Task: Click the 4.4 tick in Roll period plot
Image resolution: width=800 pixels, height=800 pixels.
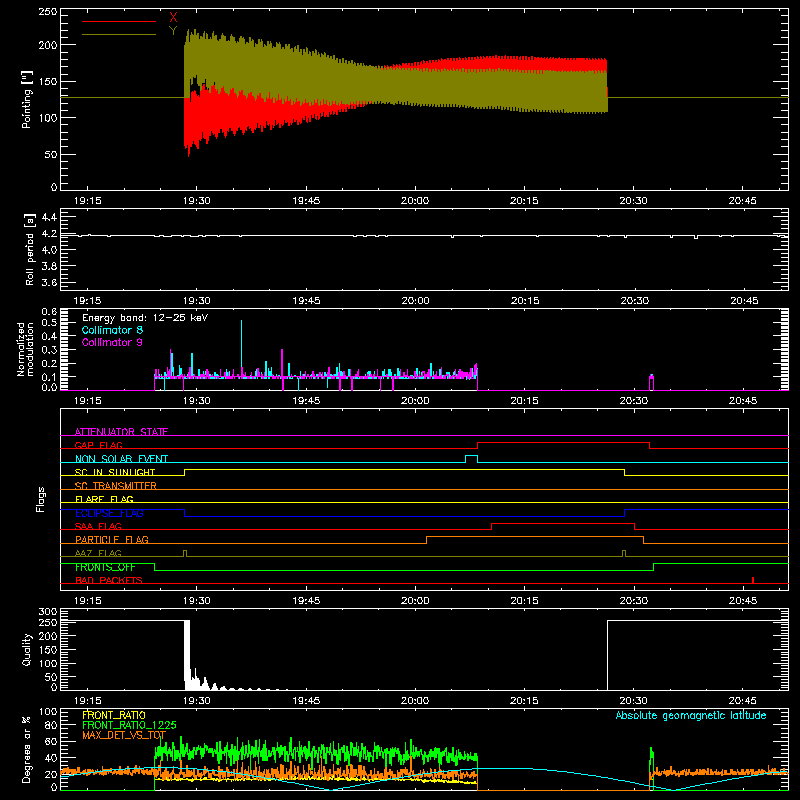Action: coord(49,217)
